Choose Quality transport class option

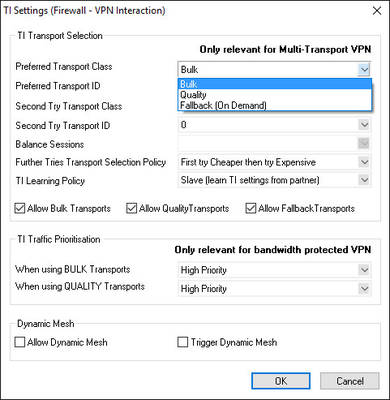(275, 95)
